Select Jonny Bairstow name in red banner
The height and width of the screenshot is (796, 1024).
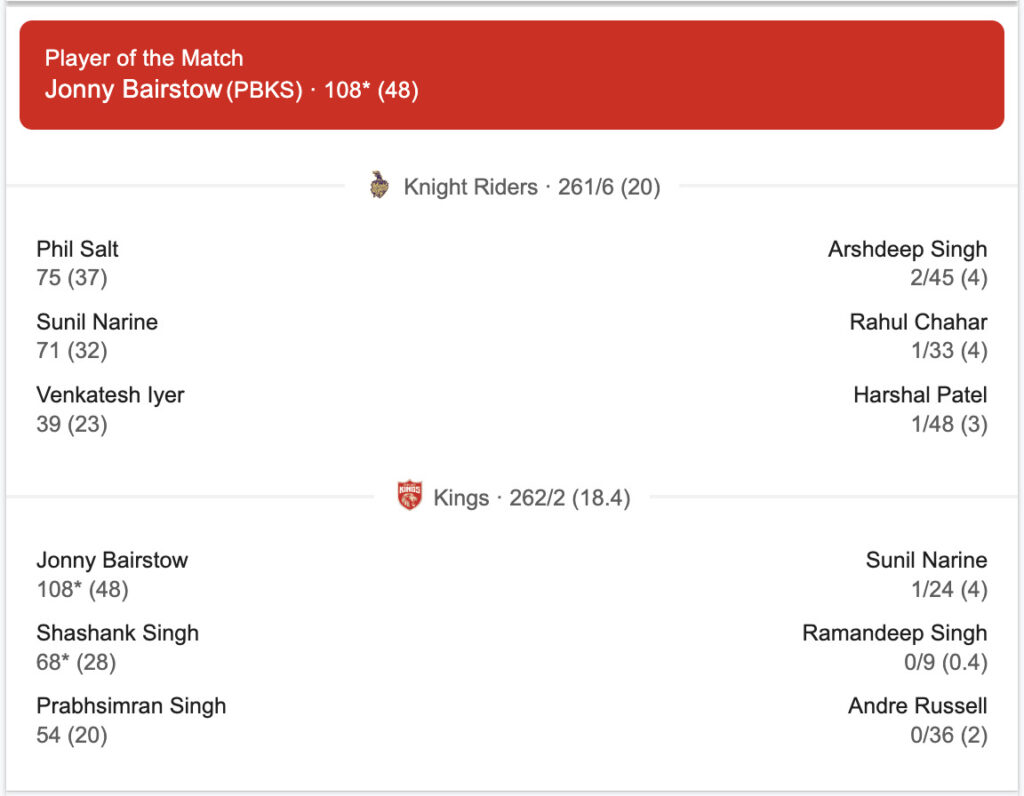click(133, 89)
